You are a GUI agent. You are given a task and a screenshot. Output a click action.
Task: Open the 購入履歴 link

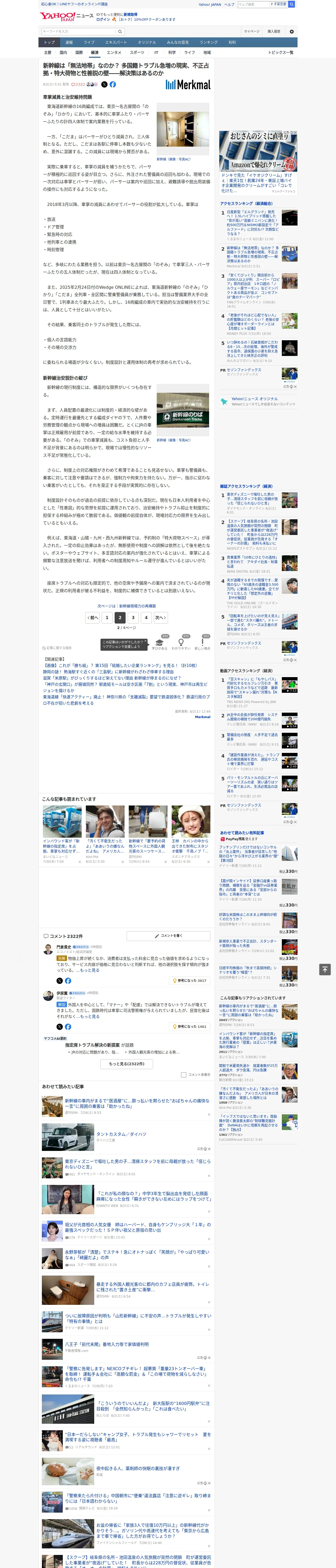coord(274,32)
